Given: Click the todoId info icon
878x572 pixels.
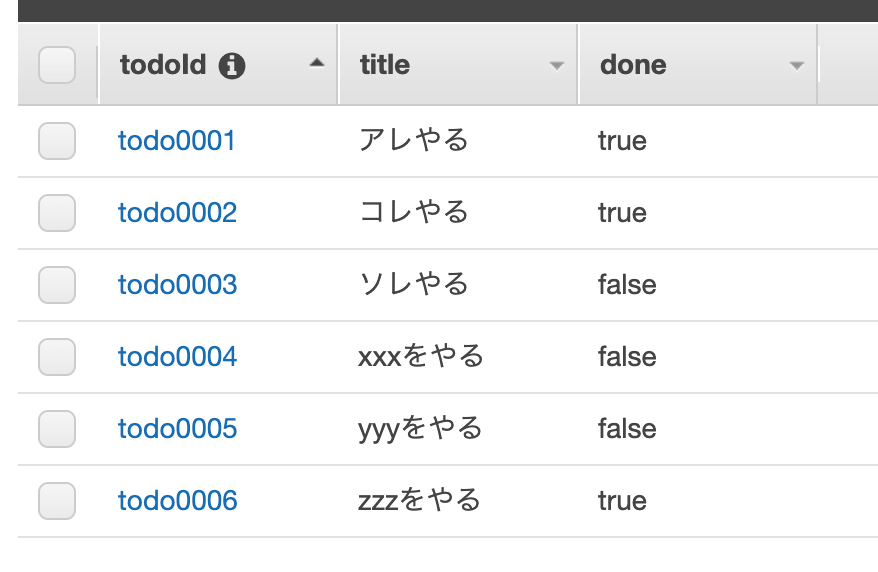Looking at the screenshot, I should [232, 65].
